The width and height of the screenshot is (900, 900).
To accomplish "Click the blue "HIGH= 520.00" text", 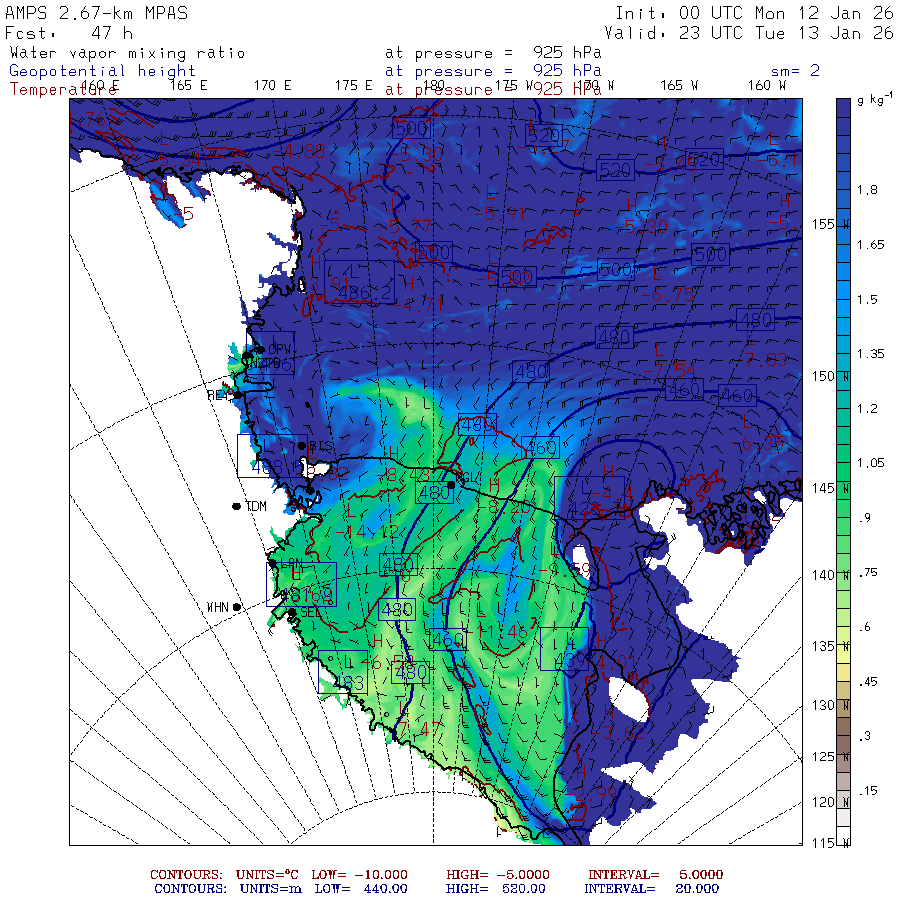I will pyautogui.click(x=496, y=889).
